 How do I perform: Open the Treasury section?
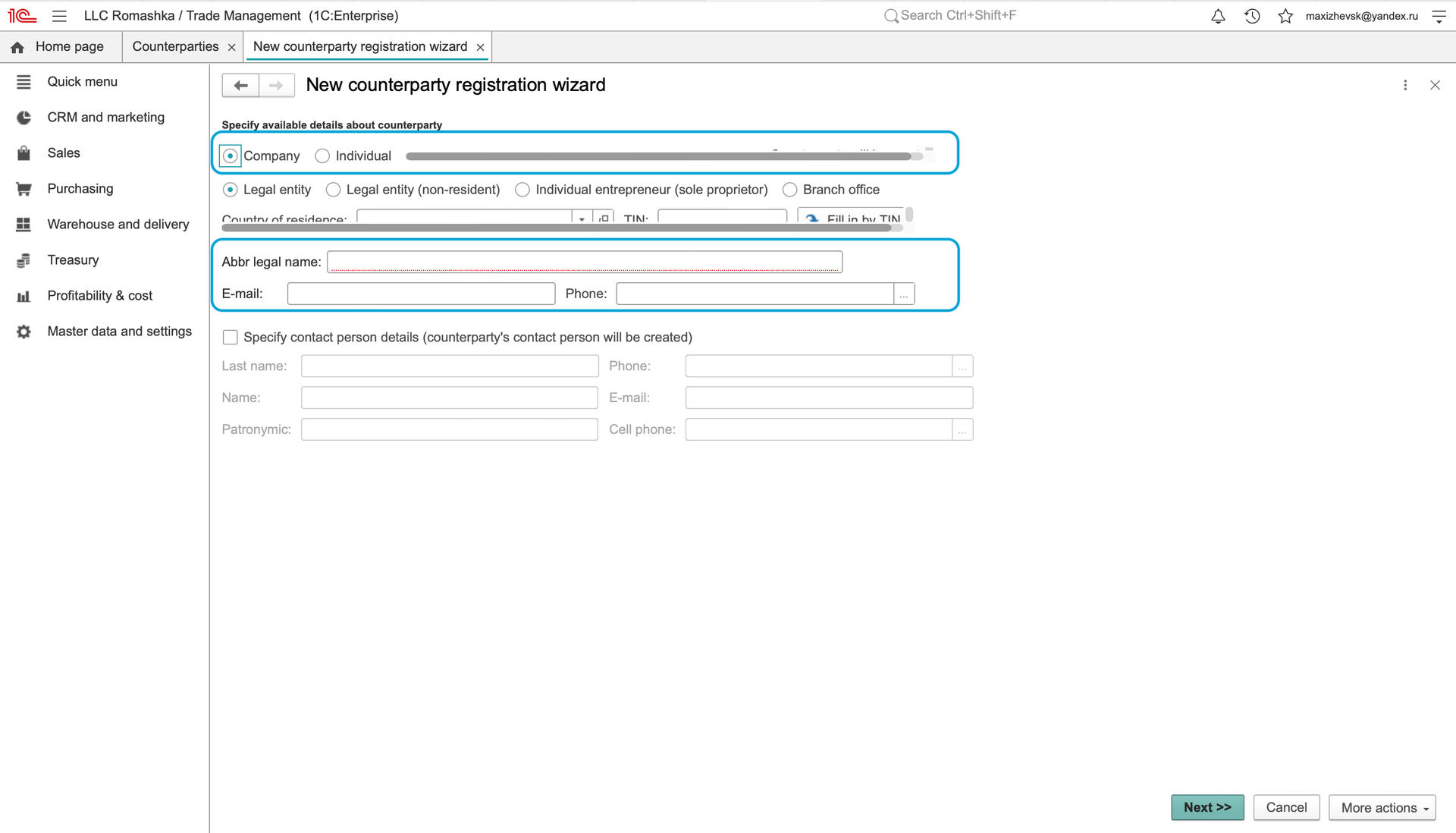pyautogui.click(x=73, y=260)
